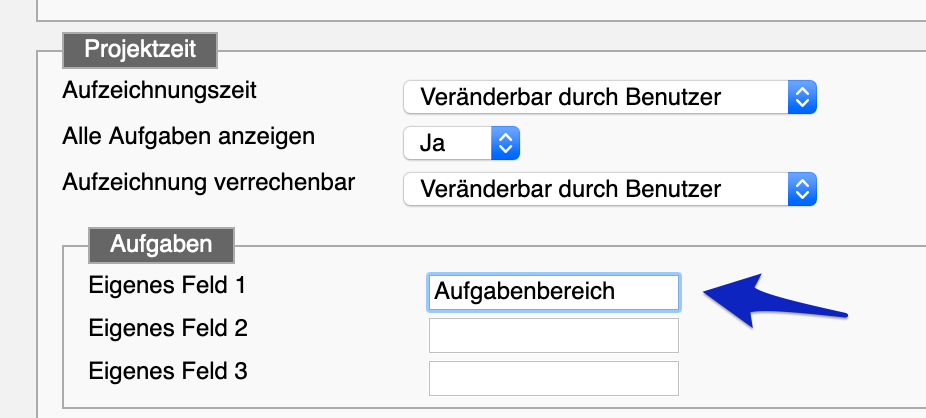Click the blue chevron arrows of Aufzeichnungszeit dropdown
This screenshot has height=418, width=926.
802,97
